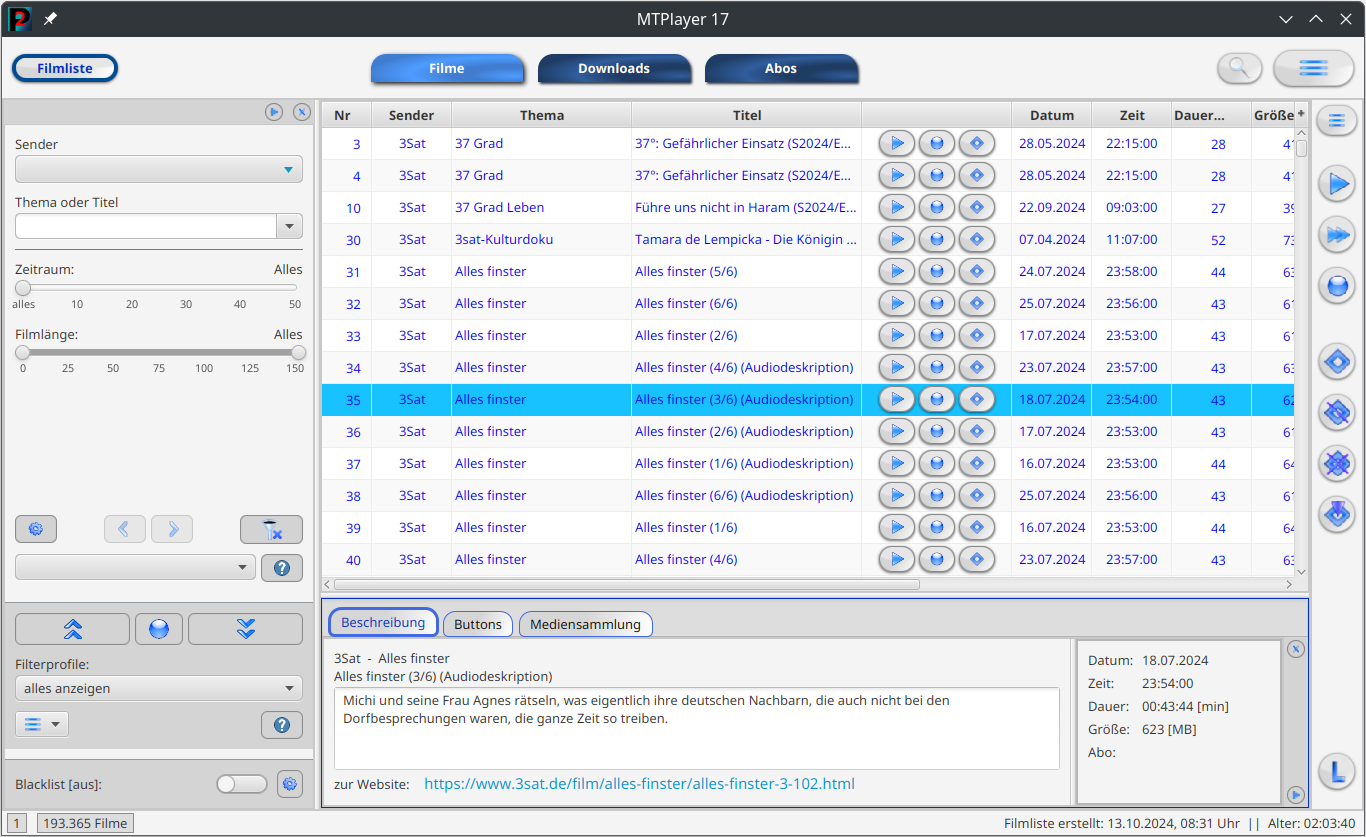The width and height of the screenshot is (1366, 837).
Task: Go to next filter with right arrow
Action: tap(172, 529)
